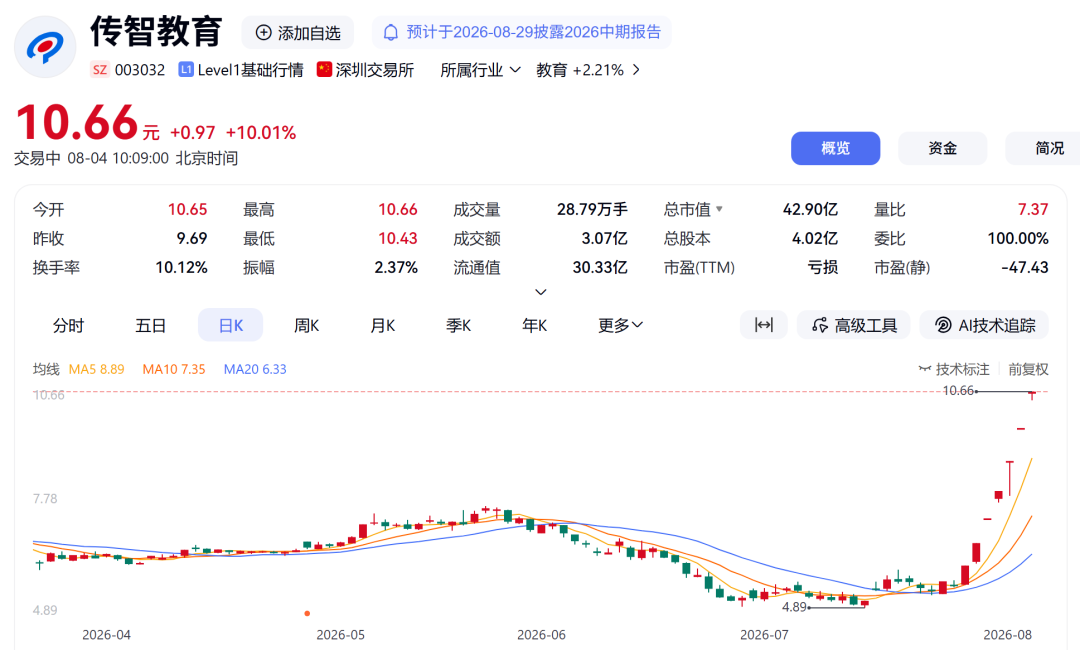Click the L1 Level1 badge icon
Viewport: 1080px width, 650px height.
click(x=185, y=70)
